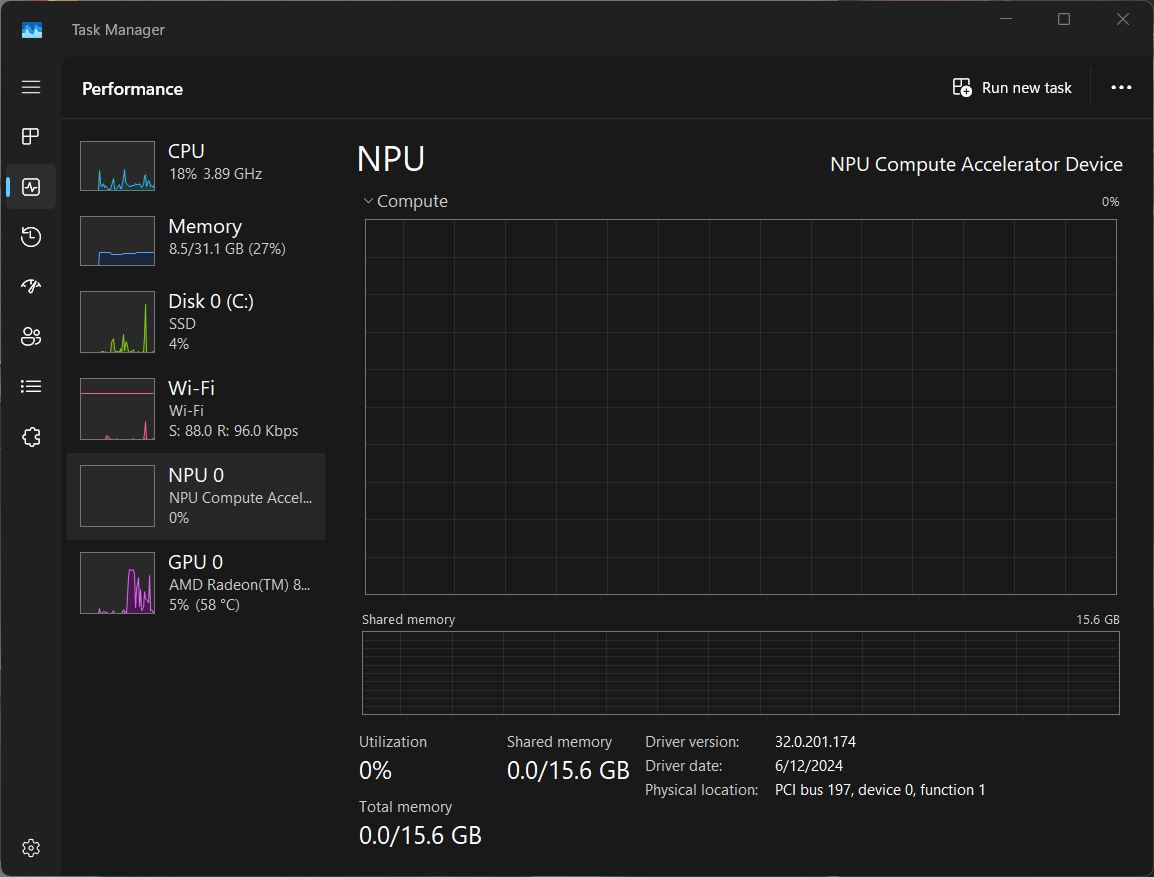Screen dimensions: 1154x877
Task: Click the Shared memory usage graph
Action: 740,673
